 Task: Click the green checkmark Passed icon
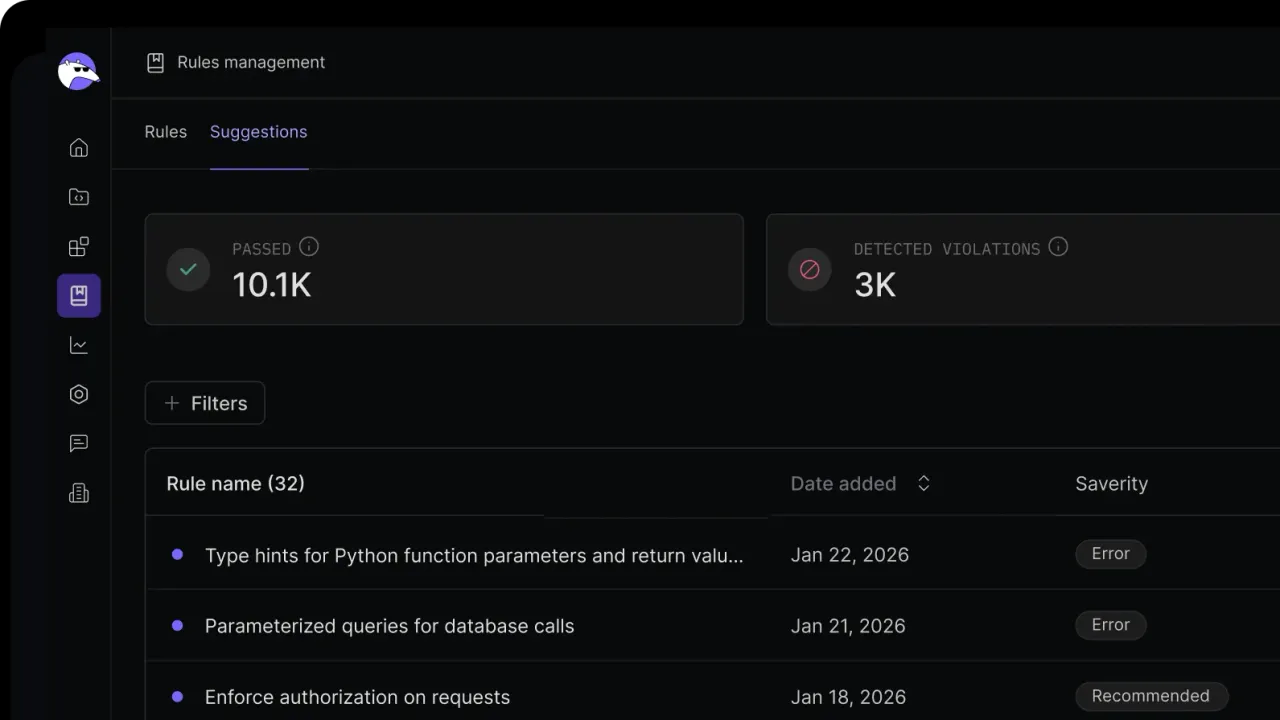[188, 269]
